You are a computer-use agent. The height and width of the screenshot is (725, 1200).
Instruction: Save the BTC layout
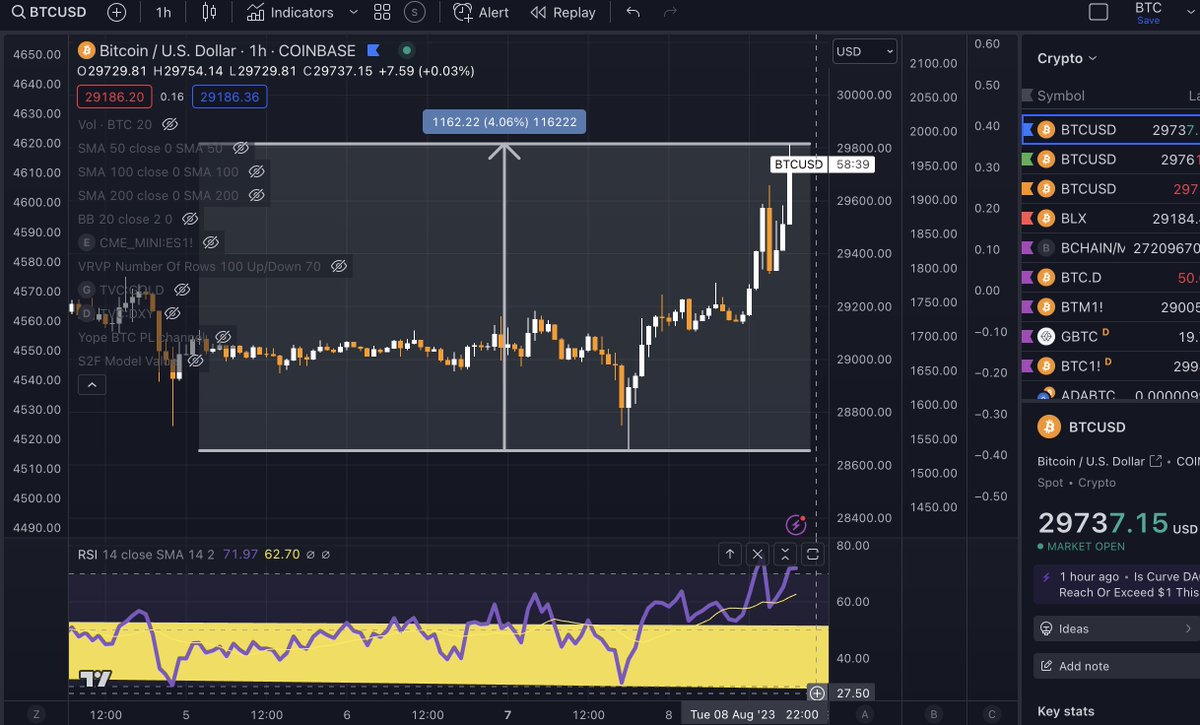click(1148, 20)
